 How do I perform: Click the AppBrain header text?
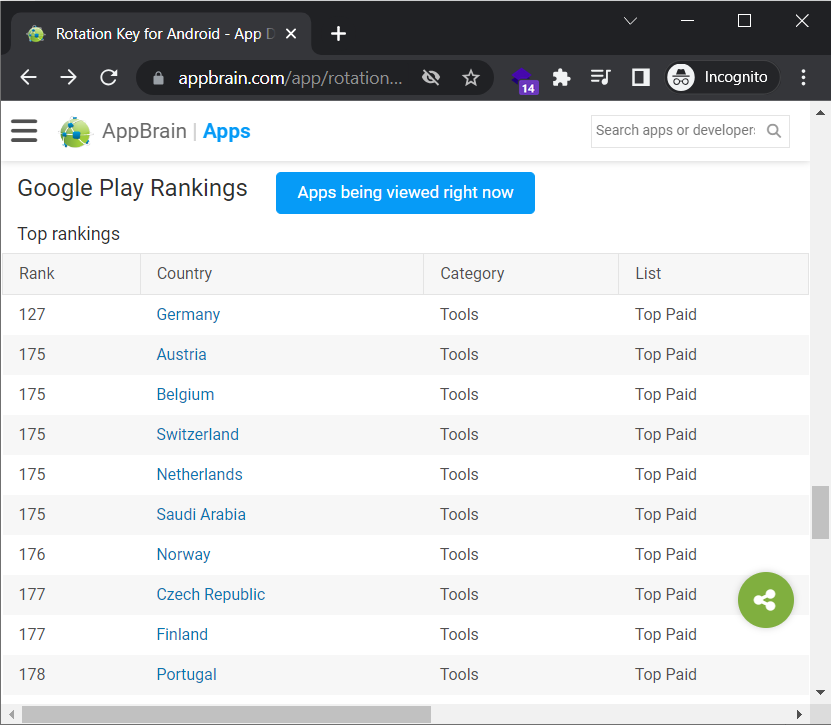pos(144,131)
